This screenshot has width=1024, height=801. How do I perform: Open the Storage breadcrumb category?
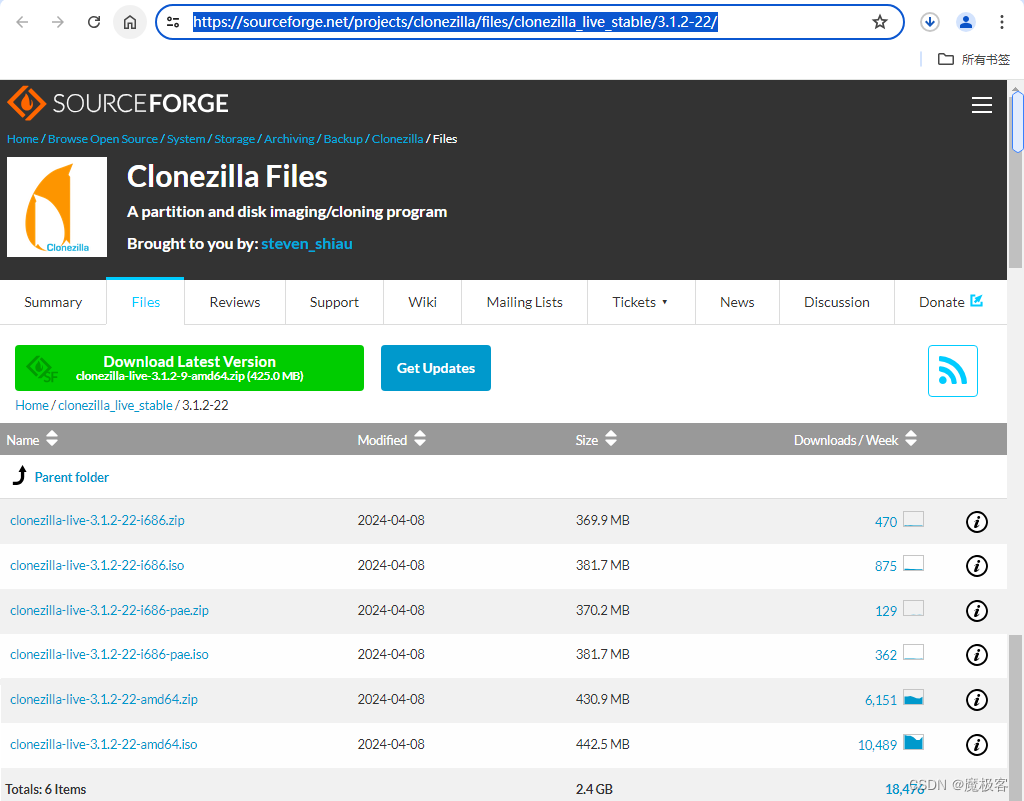pyautogui.click(x=234, y=139)
